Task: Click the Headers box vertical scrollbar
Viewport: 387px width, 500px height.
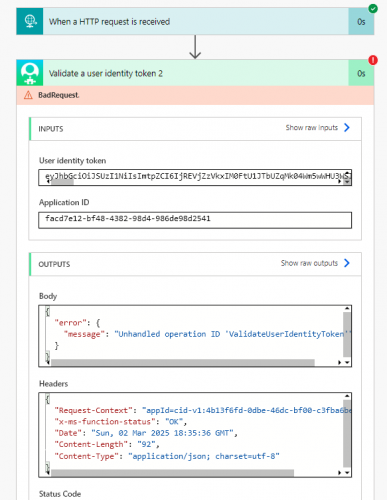Action: (347, 433)
